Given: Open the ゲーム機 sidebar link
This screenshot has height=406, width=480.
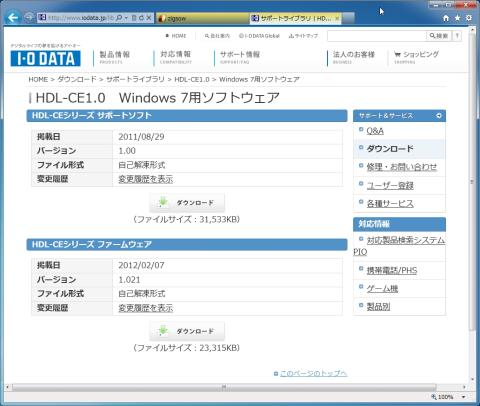Looking at the screenshot, I should [x=382, y=288].
